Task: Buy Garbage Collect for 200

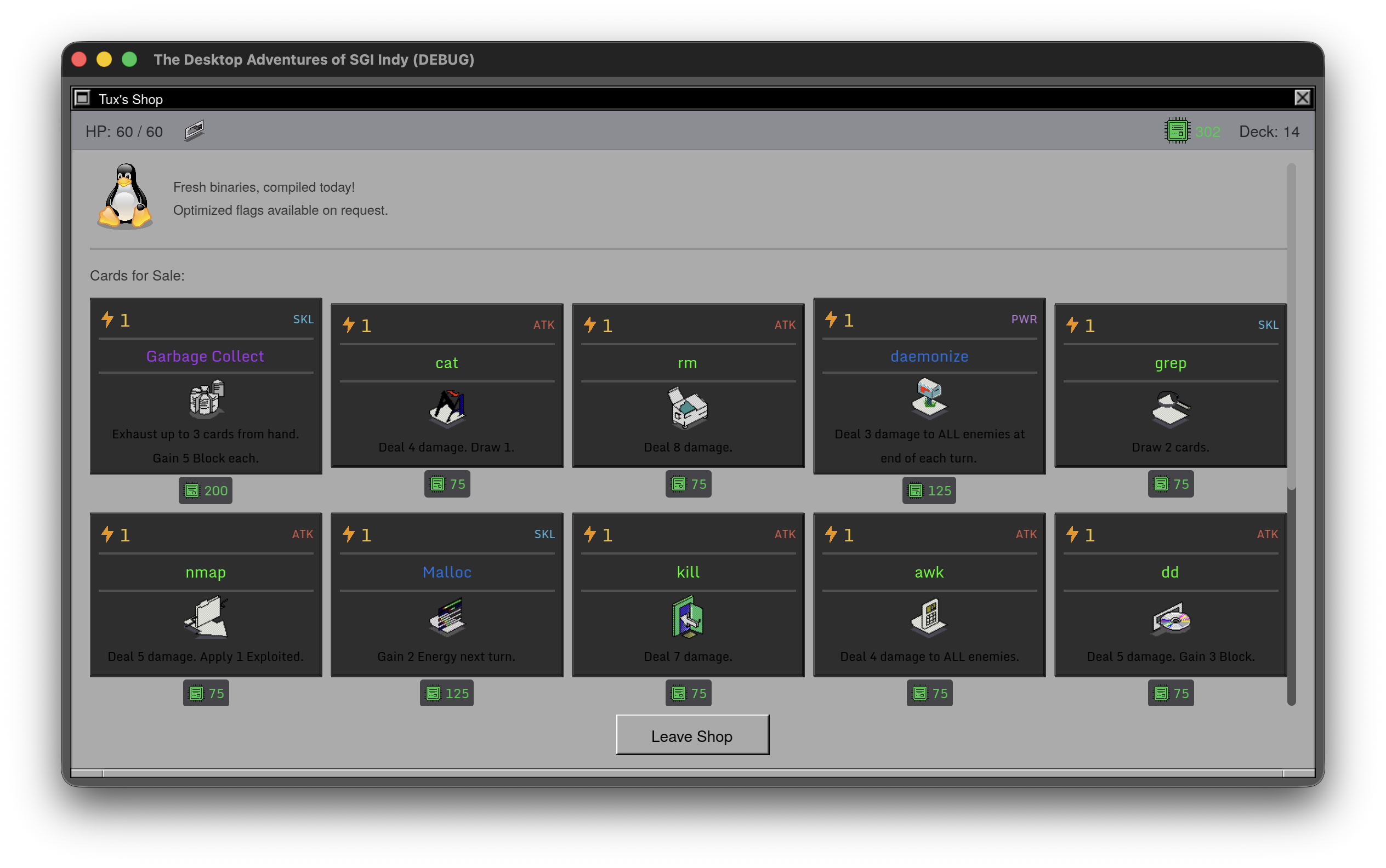Action: (x=206, y=490)
